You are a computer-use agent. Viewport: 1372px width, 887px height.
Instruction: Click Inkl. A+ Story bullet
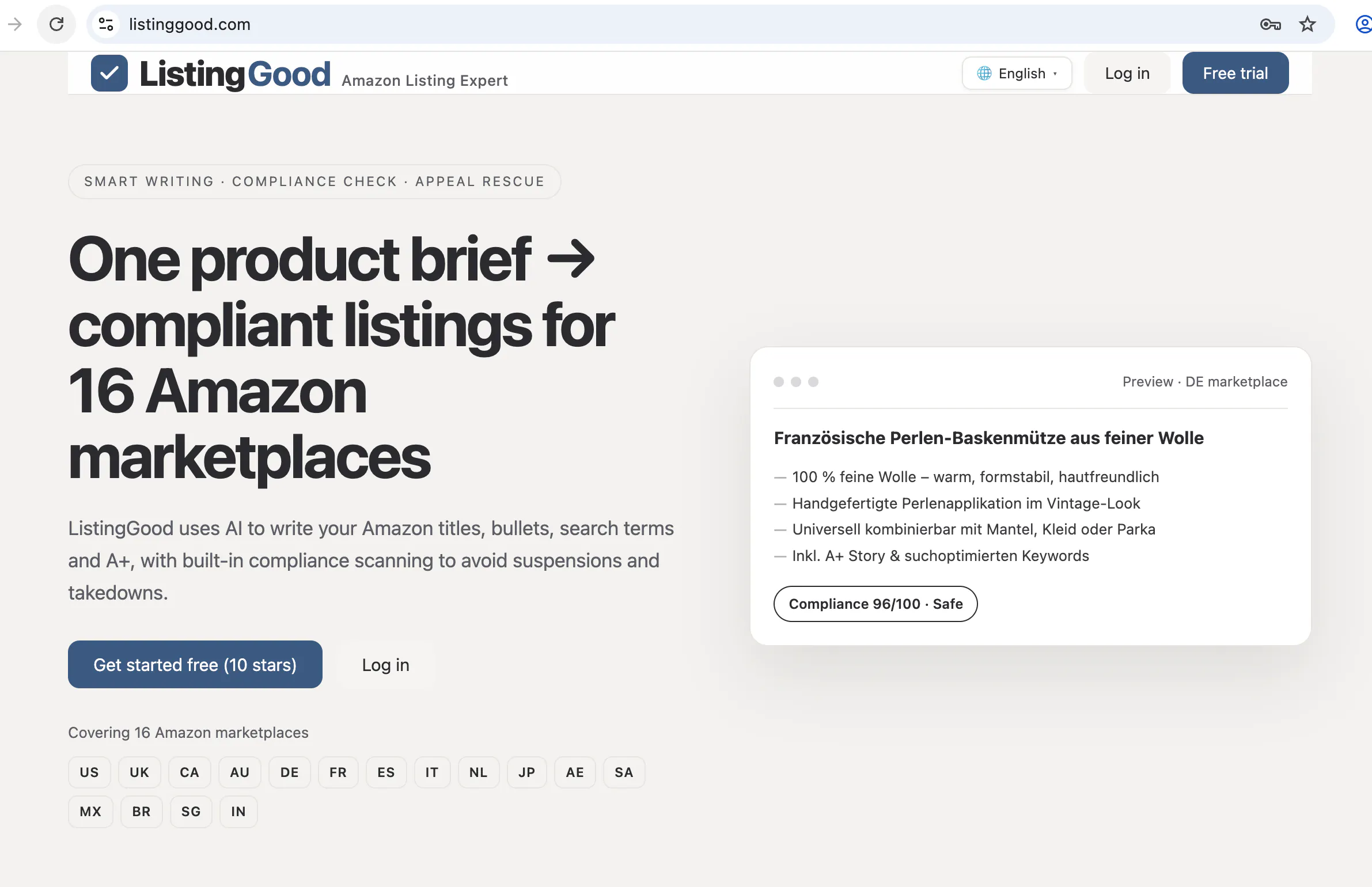coord(931,556)
